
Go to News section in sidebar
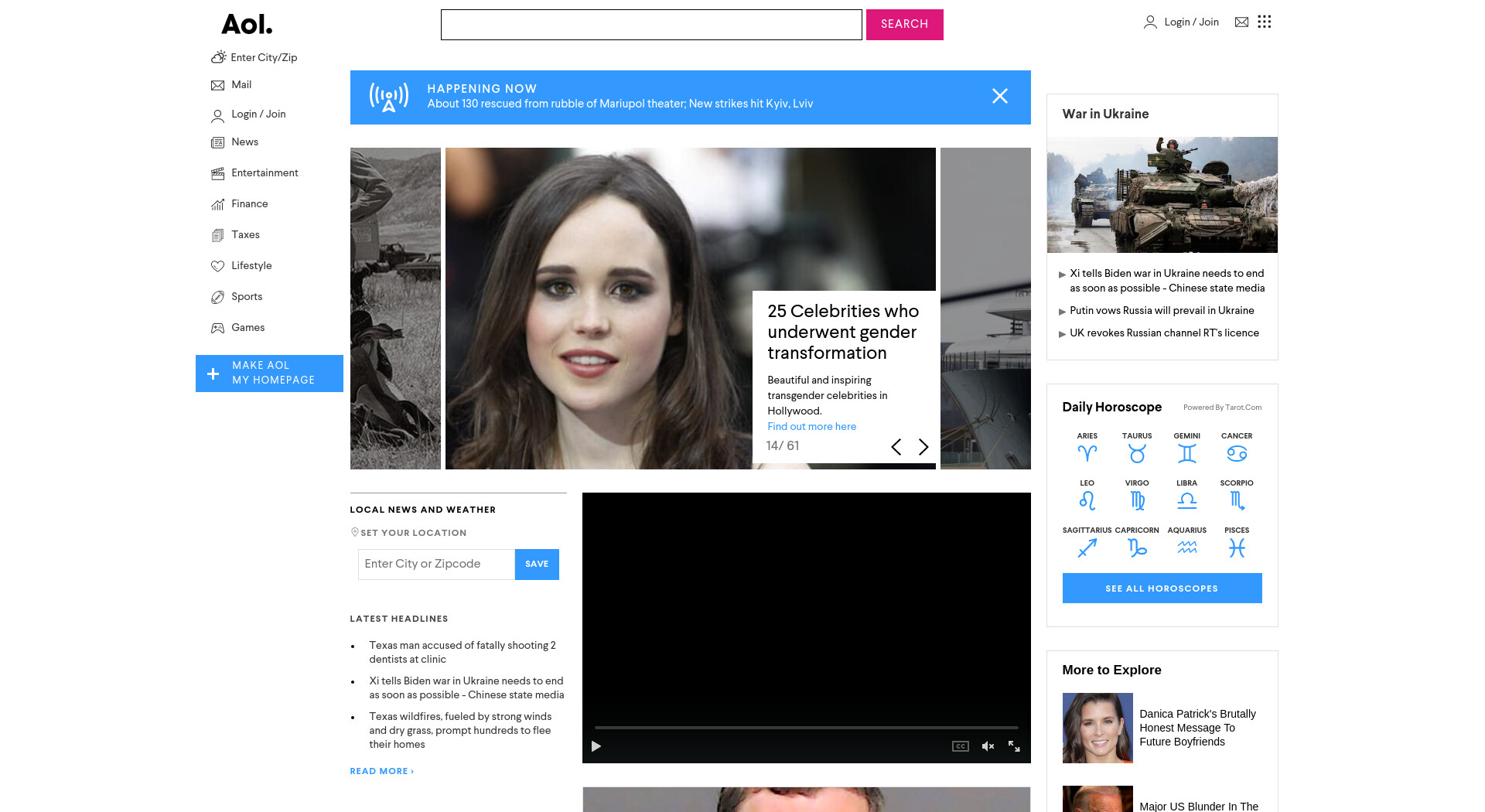click(x=234, y=142)
